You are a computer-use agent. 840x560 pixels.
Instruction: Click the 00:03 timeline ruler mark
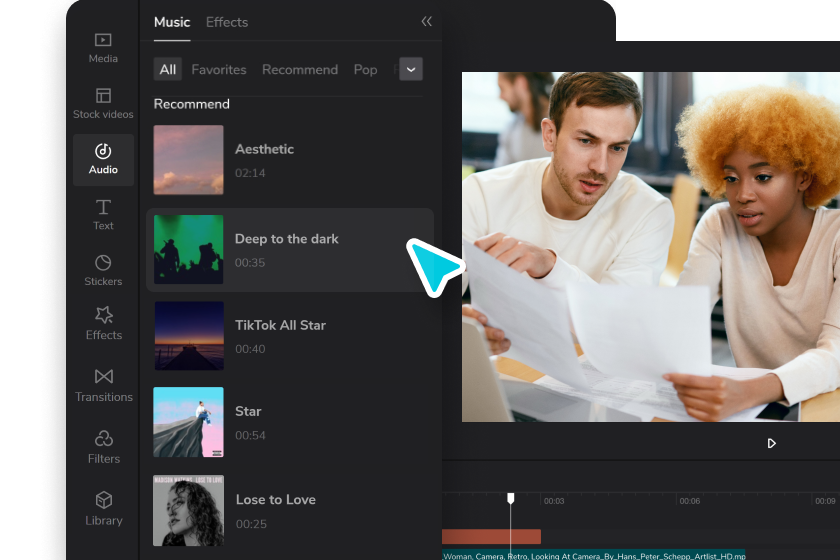point(554,501)
